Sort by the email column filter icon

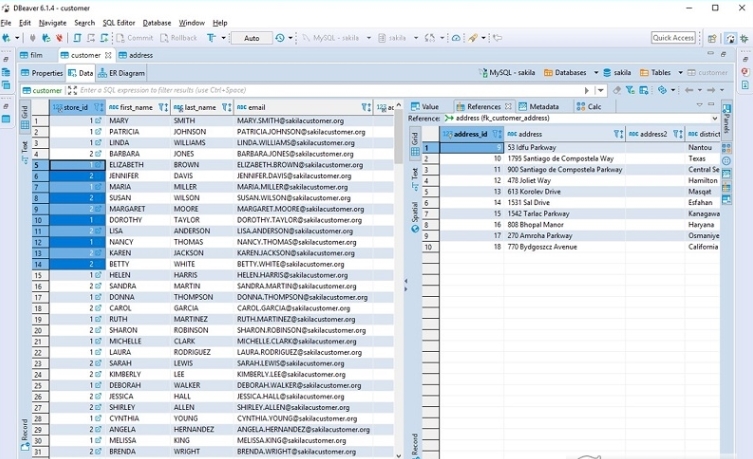coord(366,107)
